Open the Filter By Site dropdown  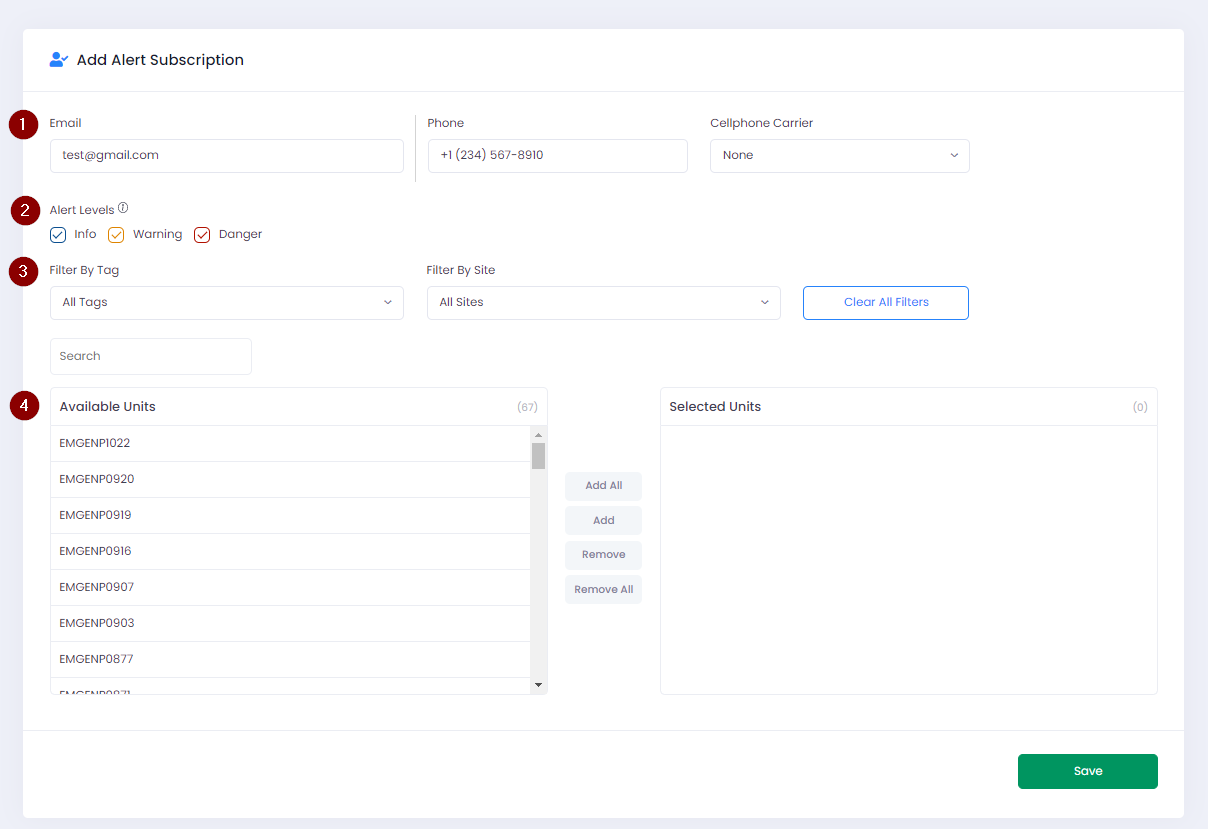coord(603,303)
